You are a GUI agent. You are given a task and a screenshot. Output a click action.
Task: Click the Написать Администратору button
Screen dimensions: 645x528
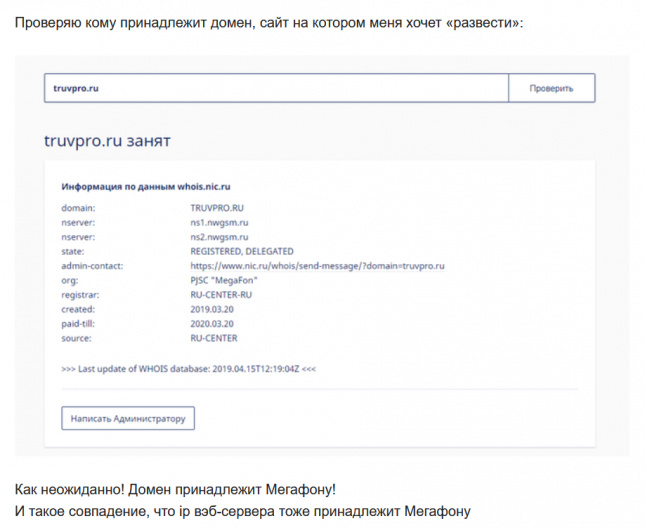point(128,418)
